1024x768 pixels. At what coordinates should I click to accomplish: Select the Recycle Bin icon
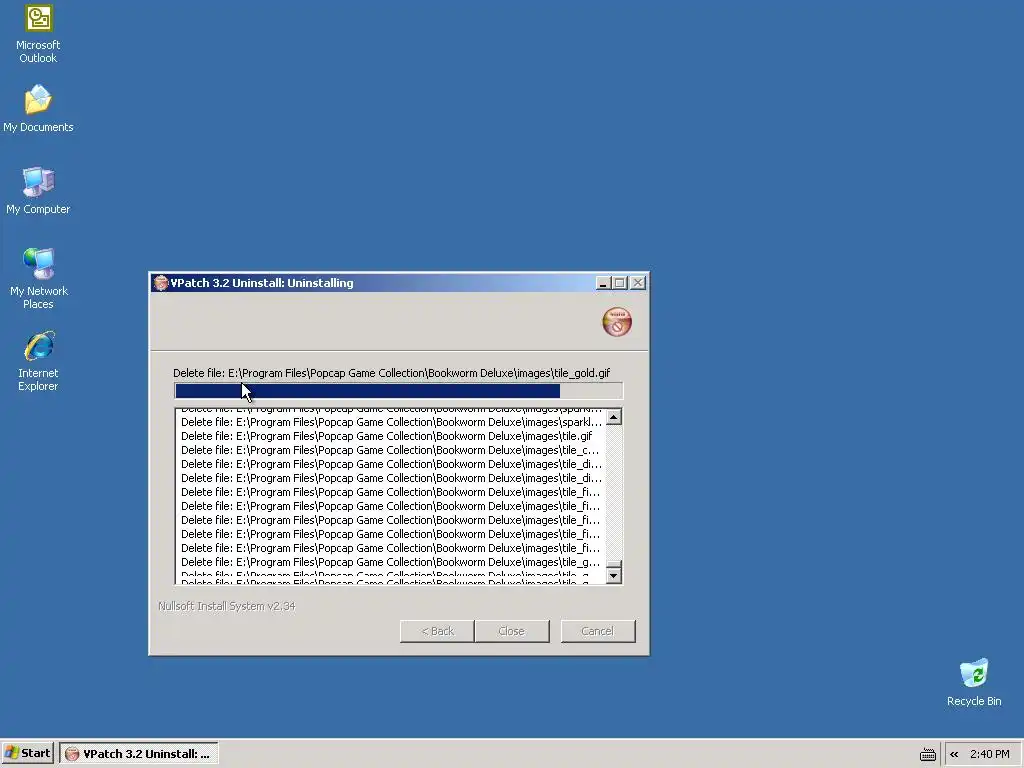point(974,682)
